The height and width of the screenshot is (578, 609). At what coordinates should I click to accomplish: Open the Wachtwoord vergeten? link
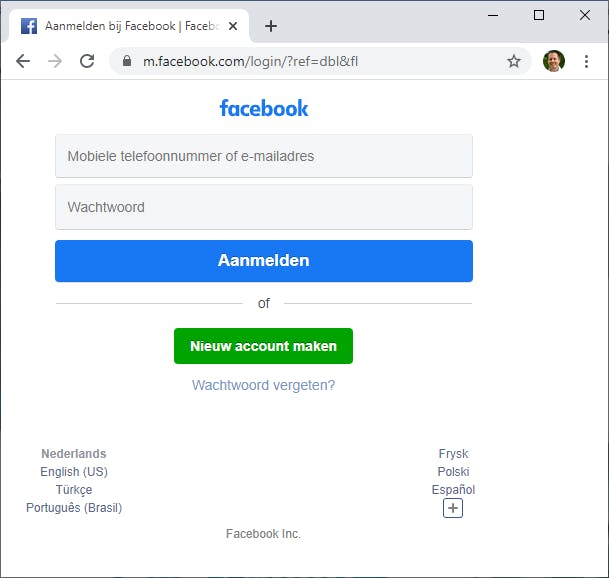click(263, 385)
